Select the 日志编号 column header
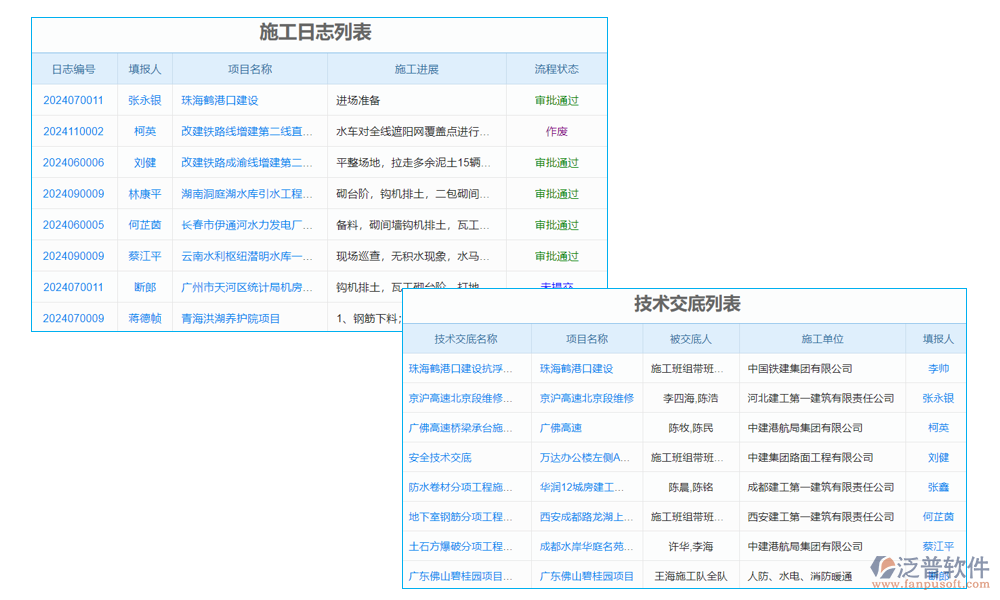The height and width of the screenshot is (600, 1000). pyautogui.click(x=72, y=68)
